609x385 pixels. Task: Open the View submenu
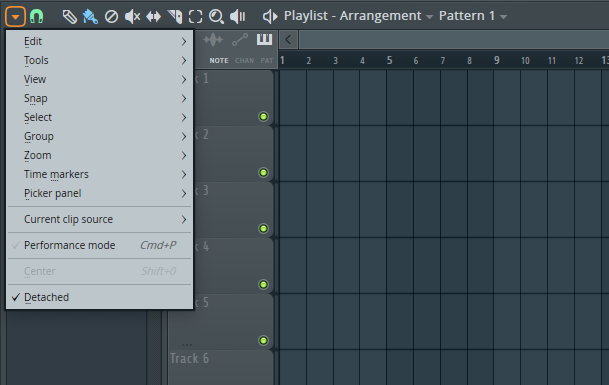click(x=99, y=79)
